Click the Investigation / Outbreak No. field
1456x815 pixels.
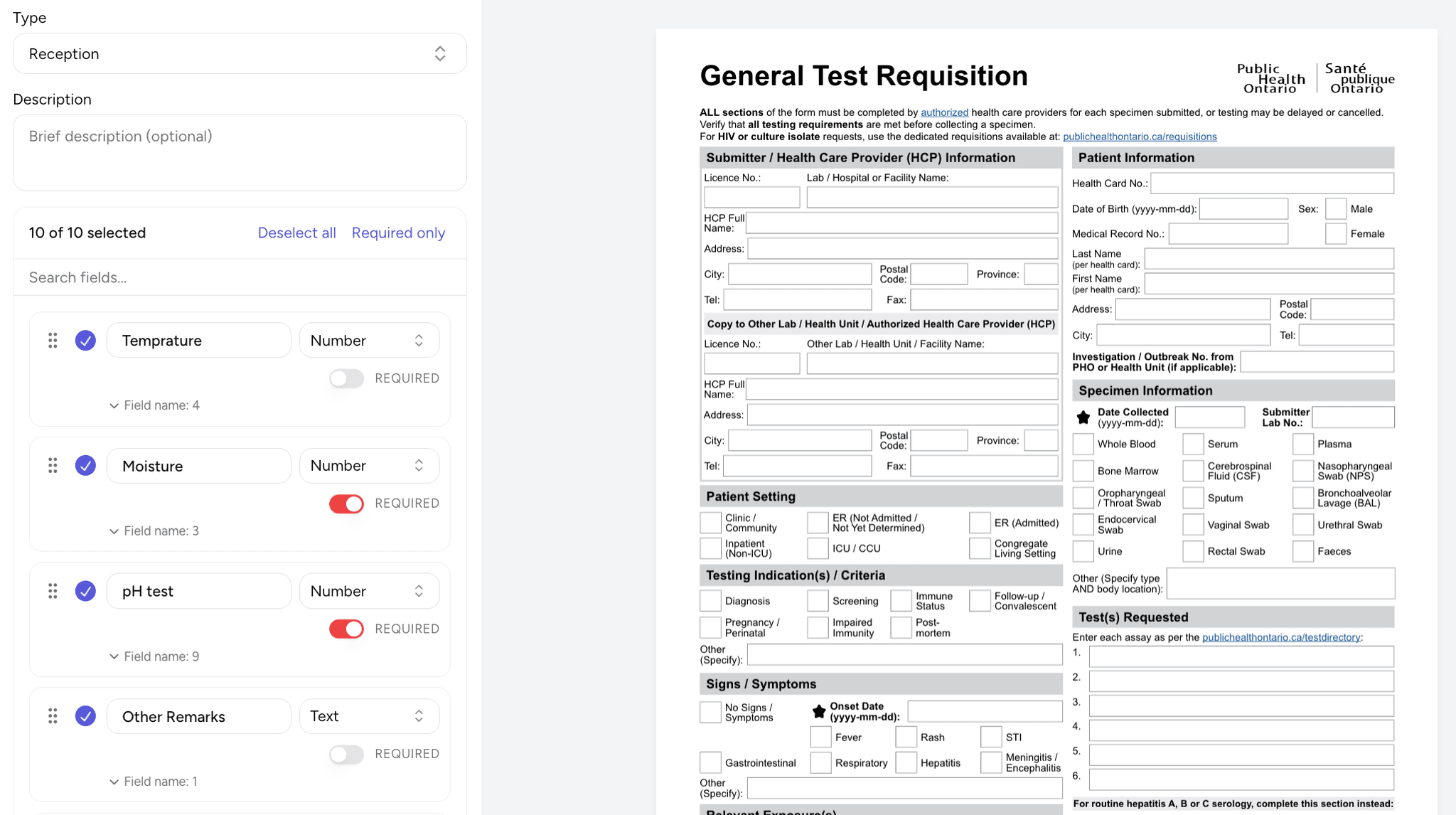point(1317,362)
